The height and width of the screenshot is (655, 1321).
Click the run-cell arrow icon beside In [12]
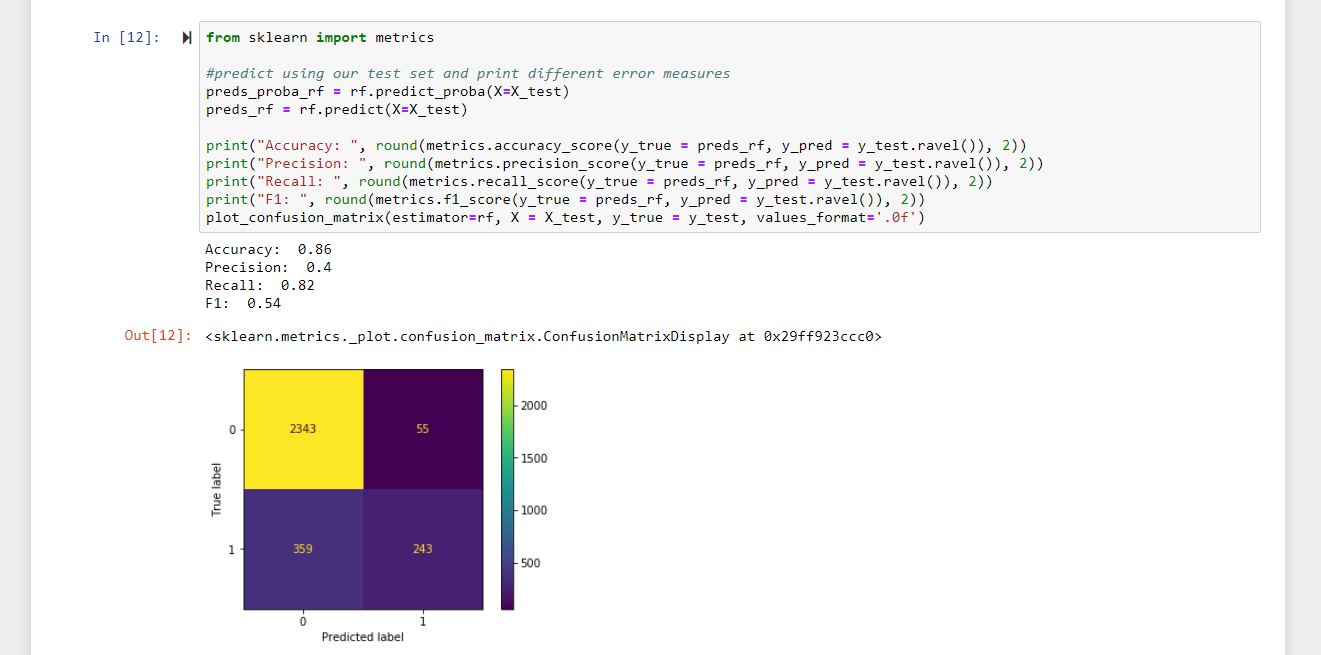[186, 37]
